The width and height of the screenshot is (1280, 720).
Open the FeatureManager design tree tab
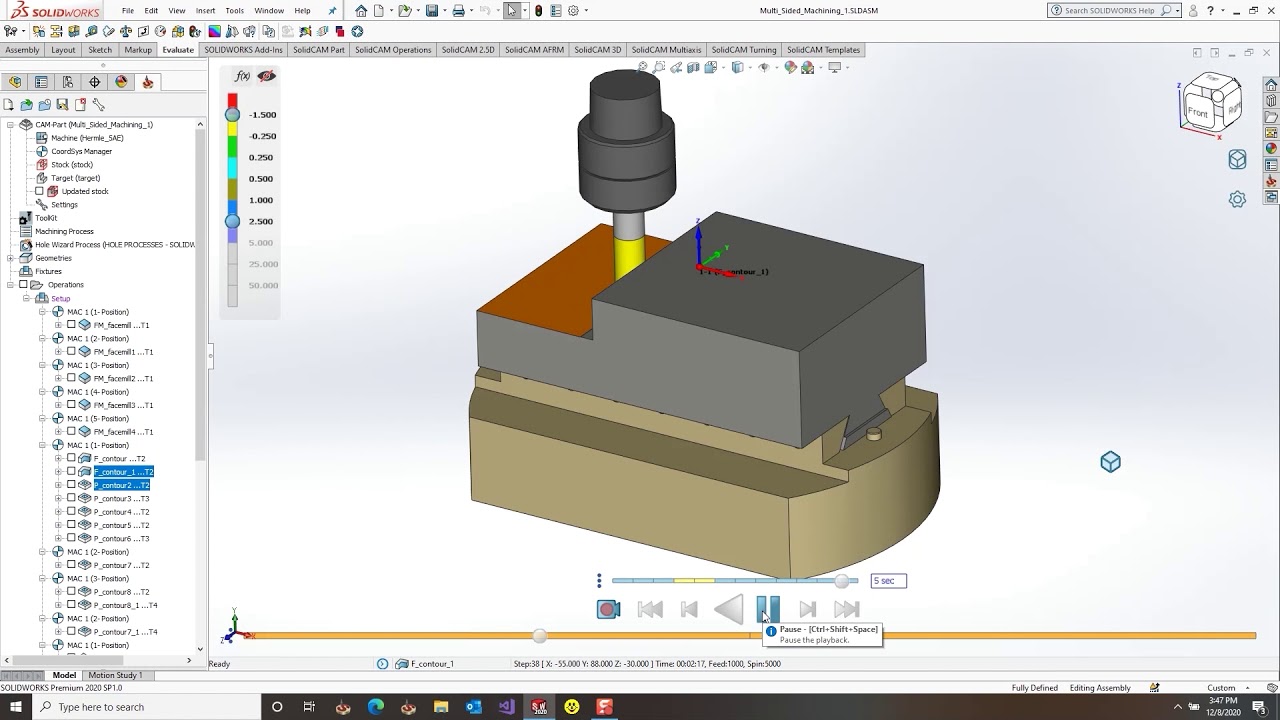(x=15, y=82)
